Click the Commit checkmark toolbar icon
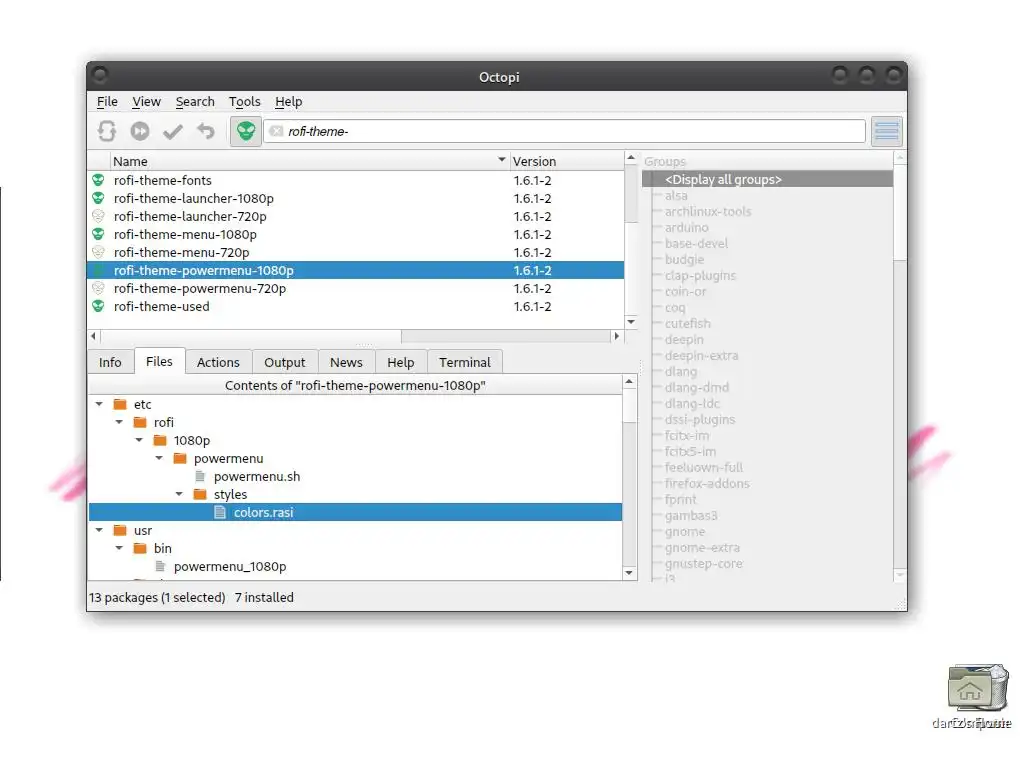 click(172, 132)
